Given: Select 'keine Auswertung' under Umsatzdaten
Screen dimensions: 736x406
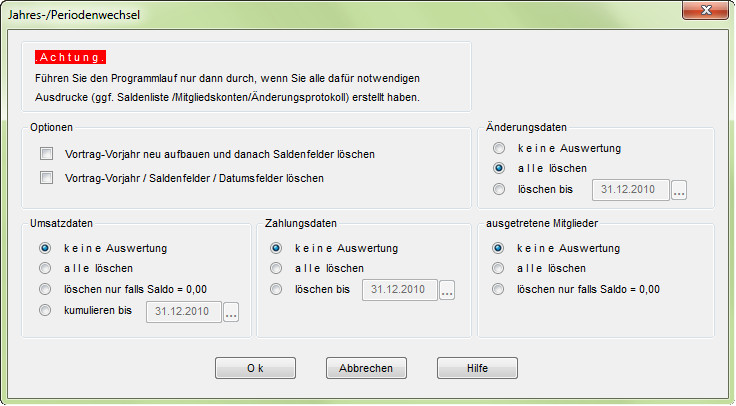Looking at the screenshot, I should (x=45, y=248).
